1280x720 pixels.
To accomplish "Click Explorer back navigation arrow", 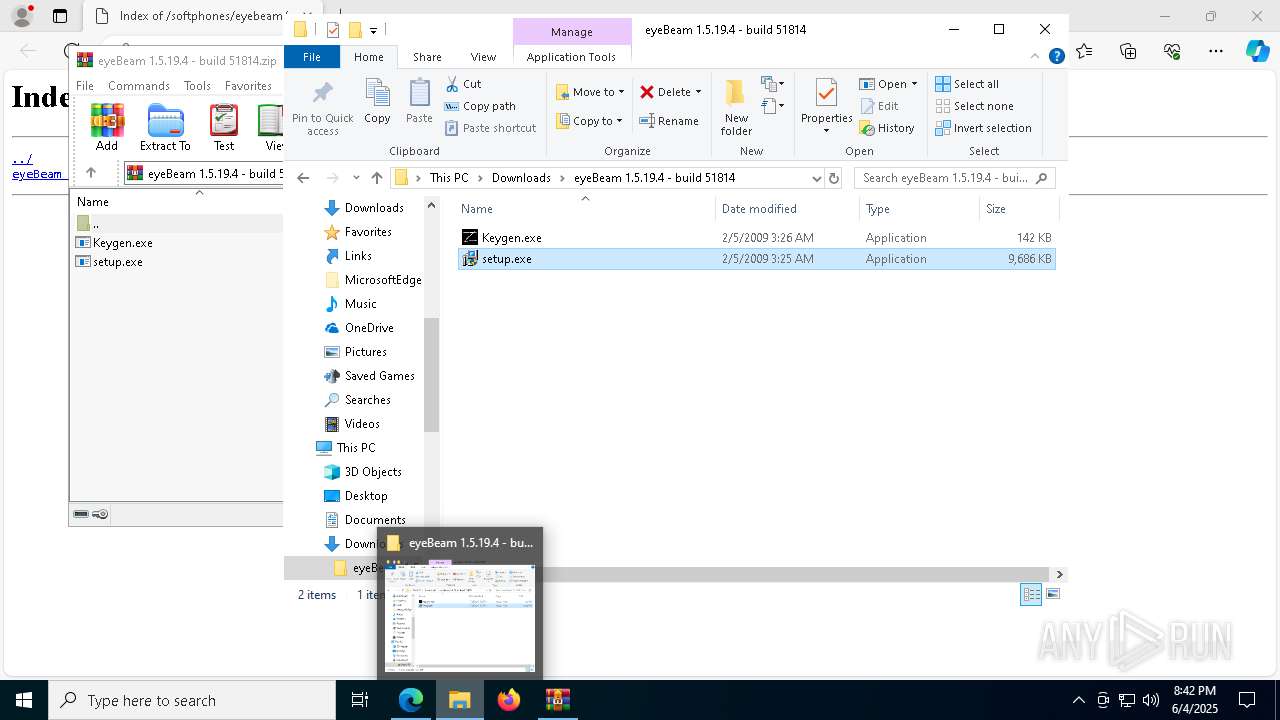I will [x=304, y=178].
